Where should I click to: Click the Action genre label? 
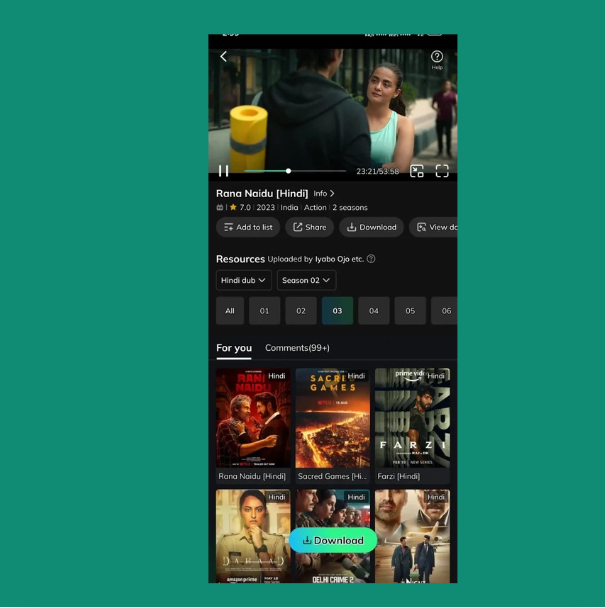point(315,207)
